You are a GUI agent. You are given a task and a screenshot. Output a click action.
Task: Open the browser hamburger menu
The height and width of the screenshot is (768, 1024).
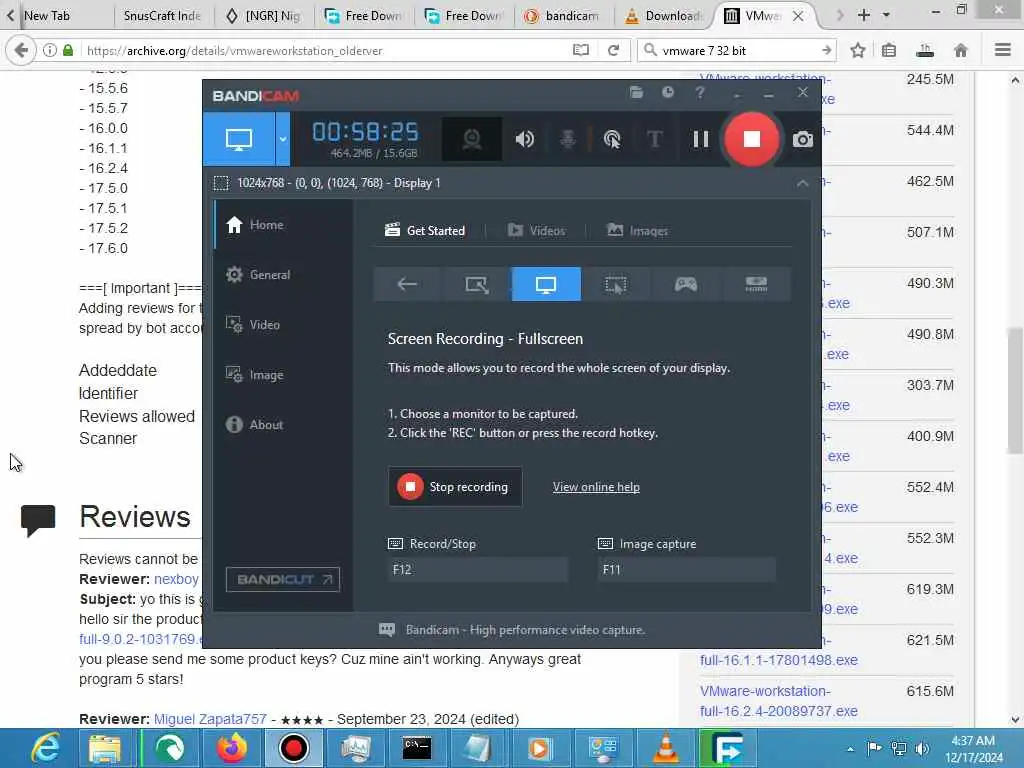(1003, 50)
